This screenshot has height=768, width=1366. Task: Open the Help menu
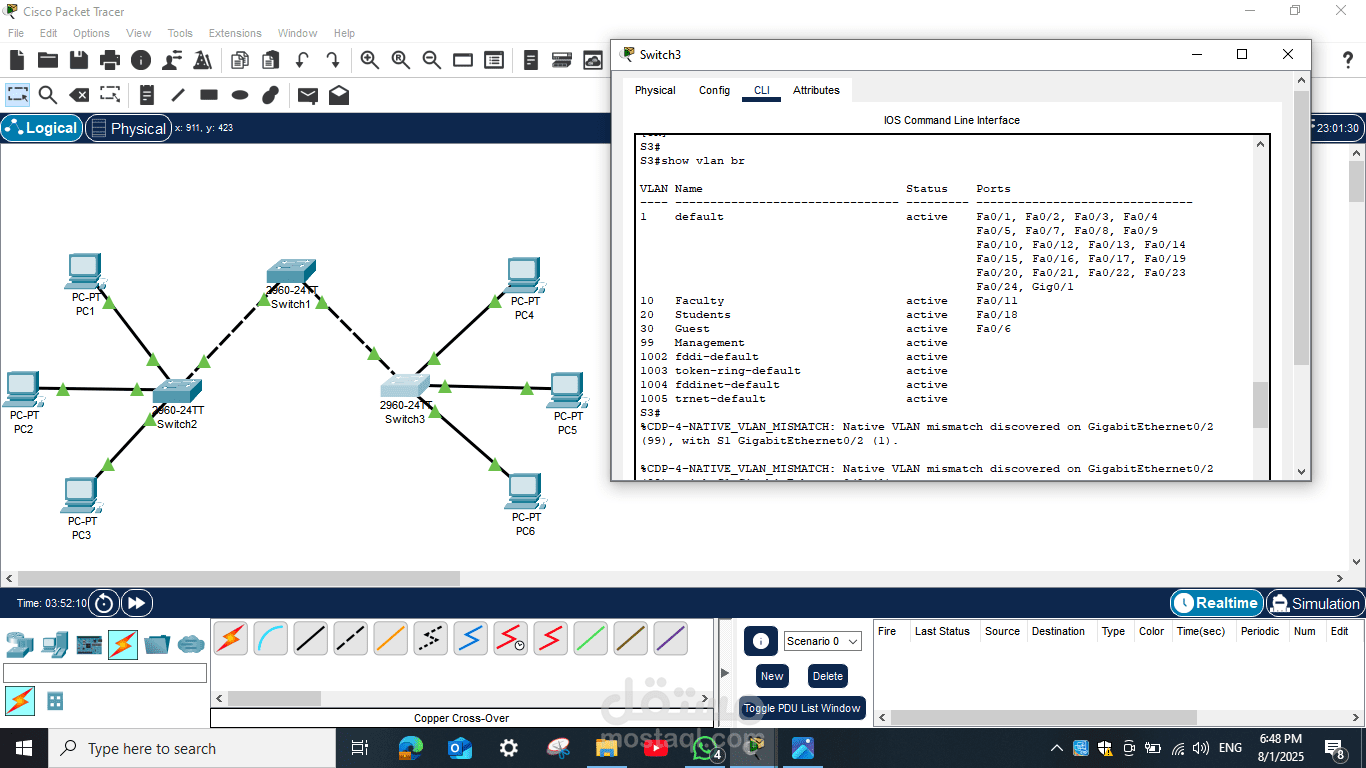(x=344, y=33)
